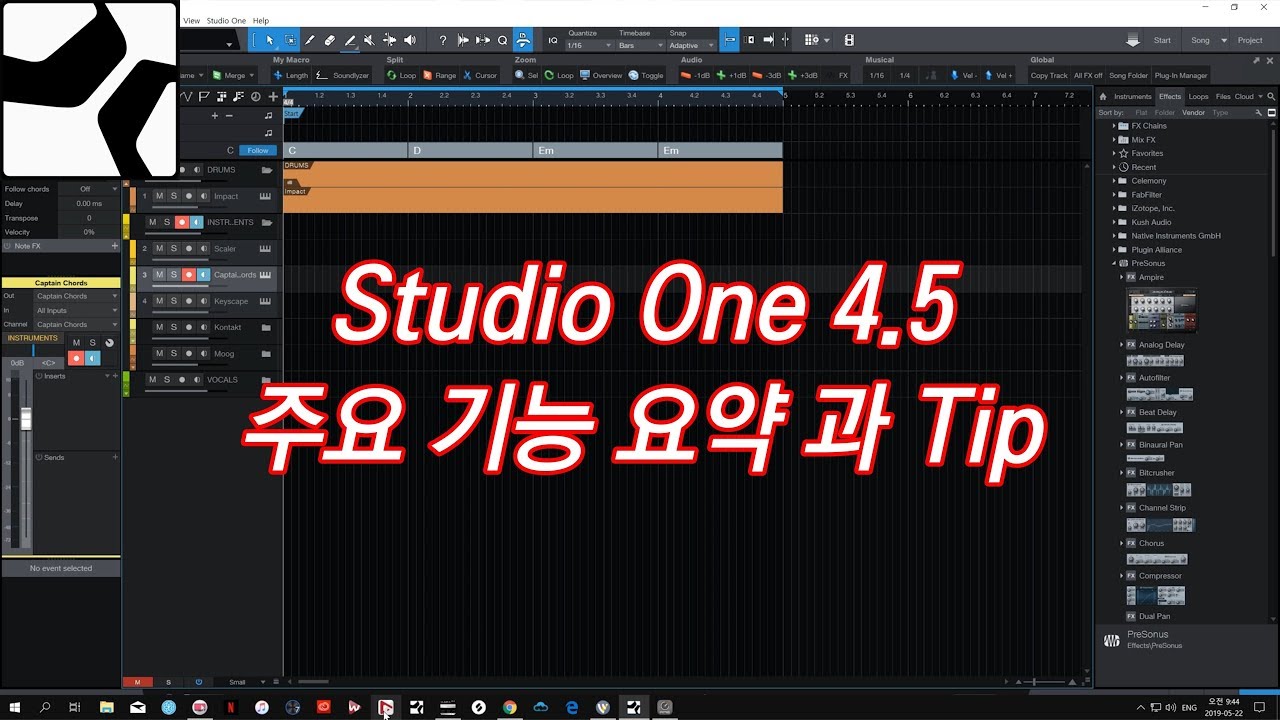Click the Zoom Toggle macro button
This screenshot has width=1280, height=720.
pos(646,75)
